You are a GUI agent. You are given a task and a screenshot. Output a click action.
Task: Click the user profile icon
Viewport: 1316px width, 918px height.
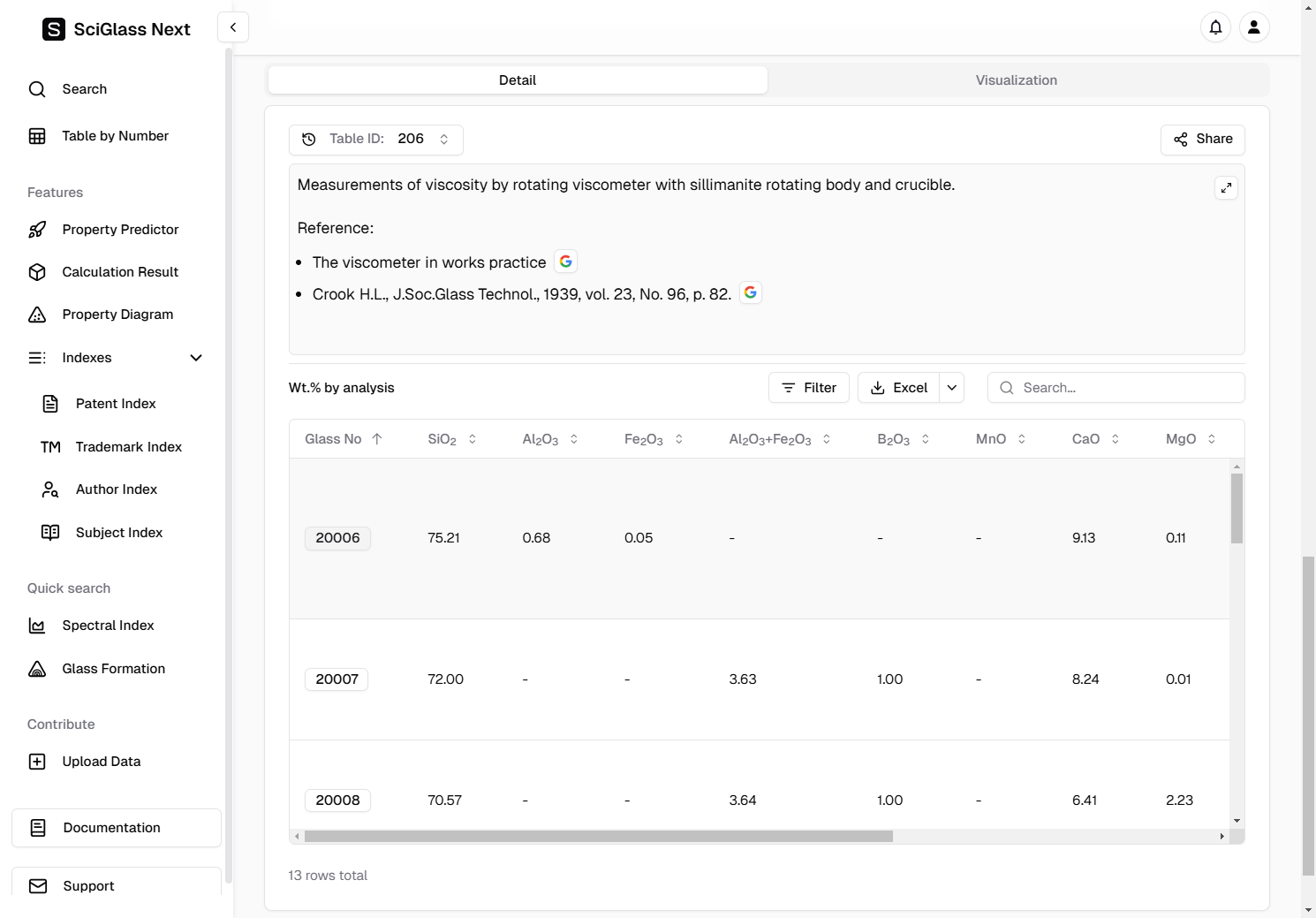1253,27
